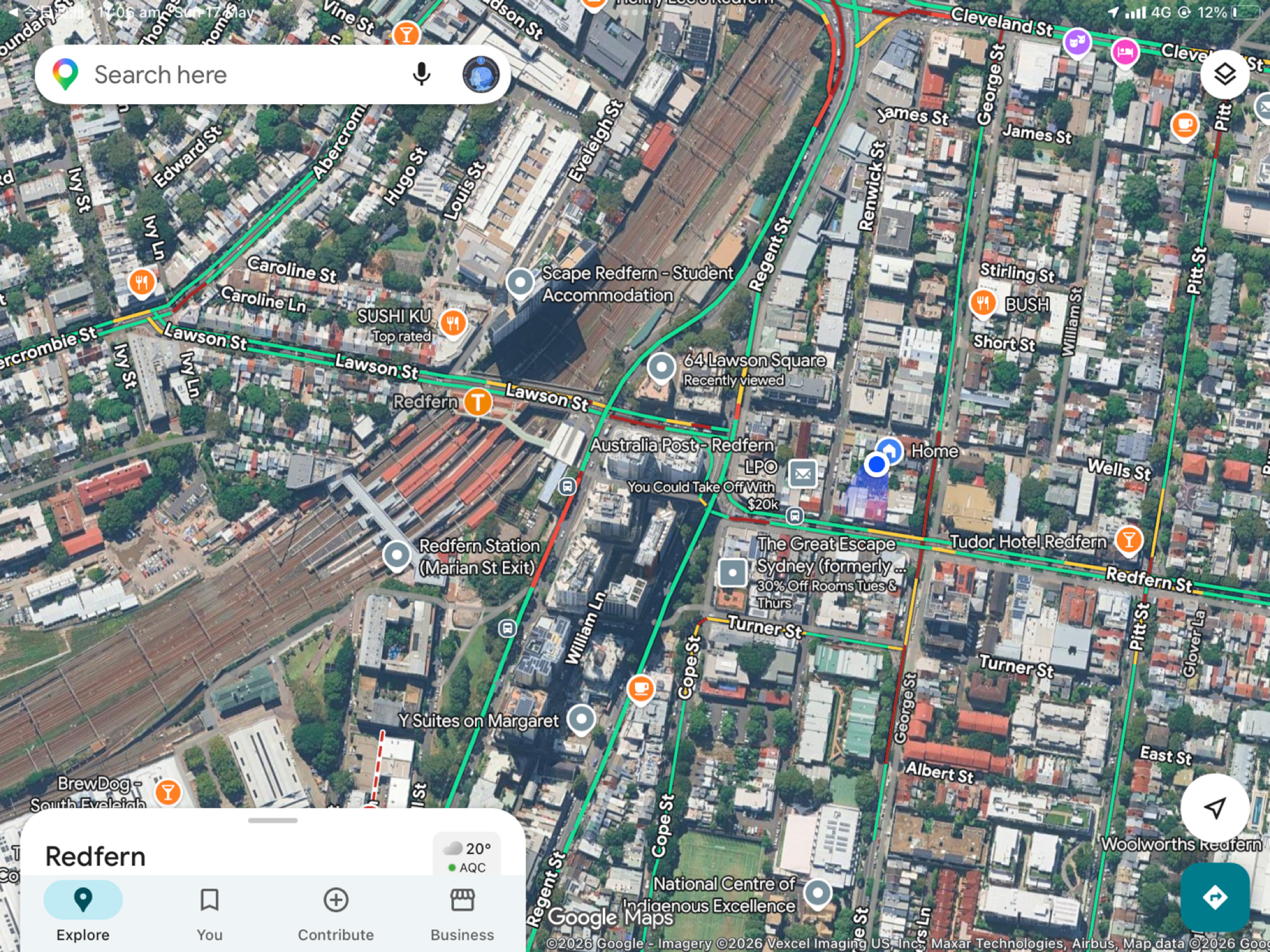Tap the Home marker icon
The height and width of the screenshot is (952, 1270).
point(889,450)
